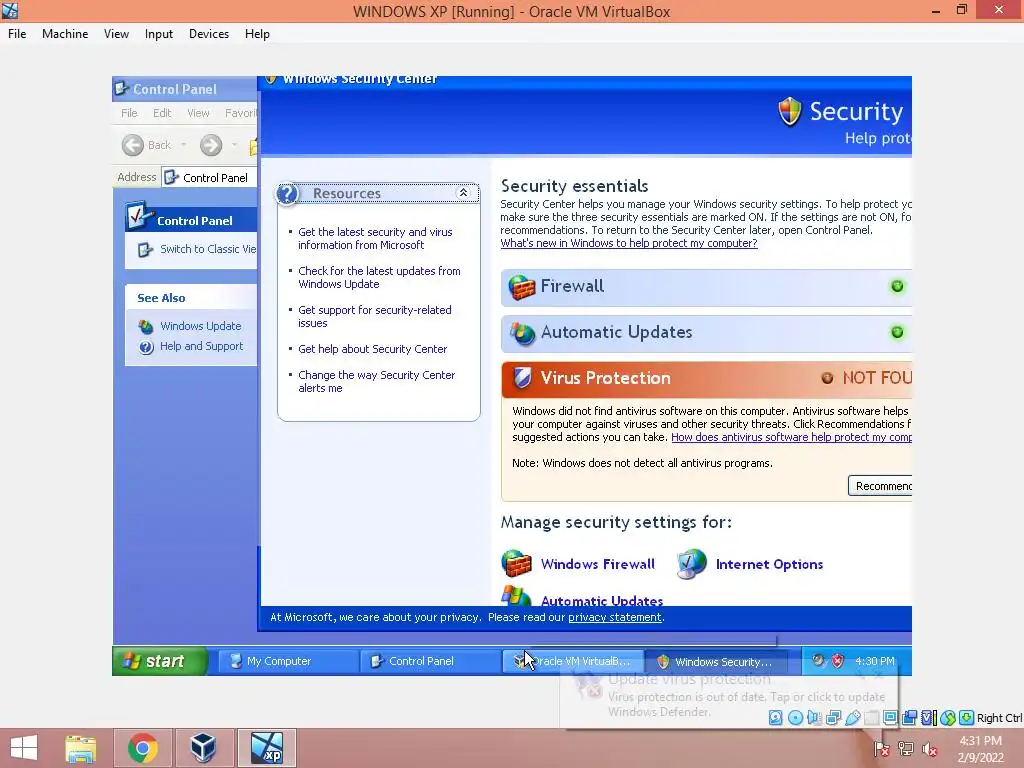
Task: Switch to Oracle VM VirtualBox XP taskbar button
Action: pos(573,661)
